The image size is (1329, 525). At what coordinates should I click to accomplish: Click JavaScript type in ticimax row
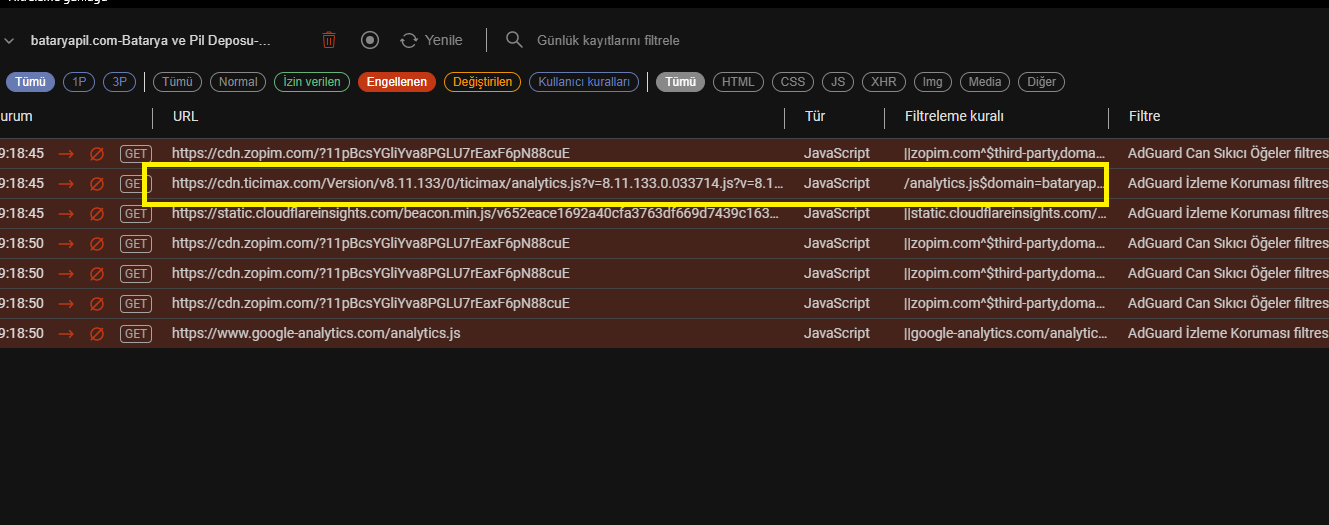pos(837,184)
